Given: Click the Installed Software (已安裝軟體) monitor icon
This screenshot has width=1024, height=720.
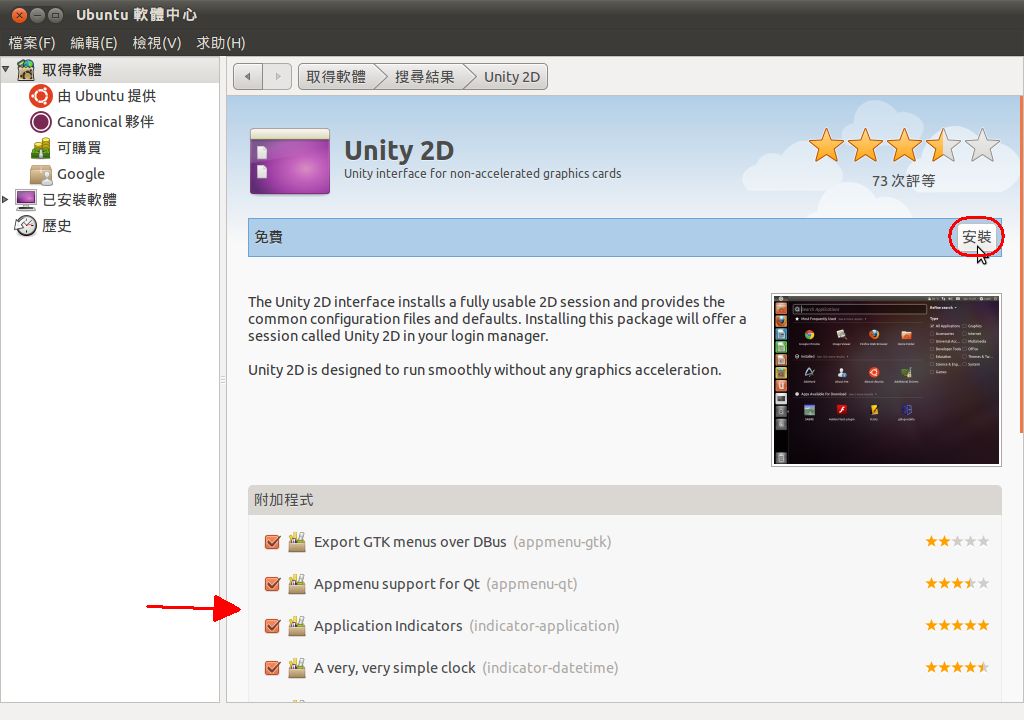Looking at the screenshot, I should click(25, 200).
